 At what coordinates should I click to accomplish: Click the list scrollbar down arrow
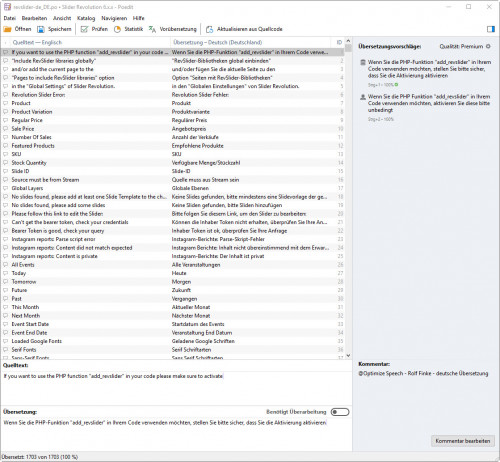point(348,355)
